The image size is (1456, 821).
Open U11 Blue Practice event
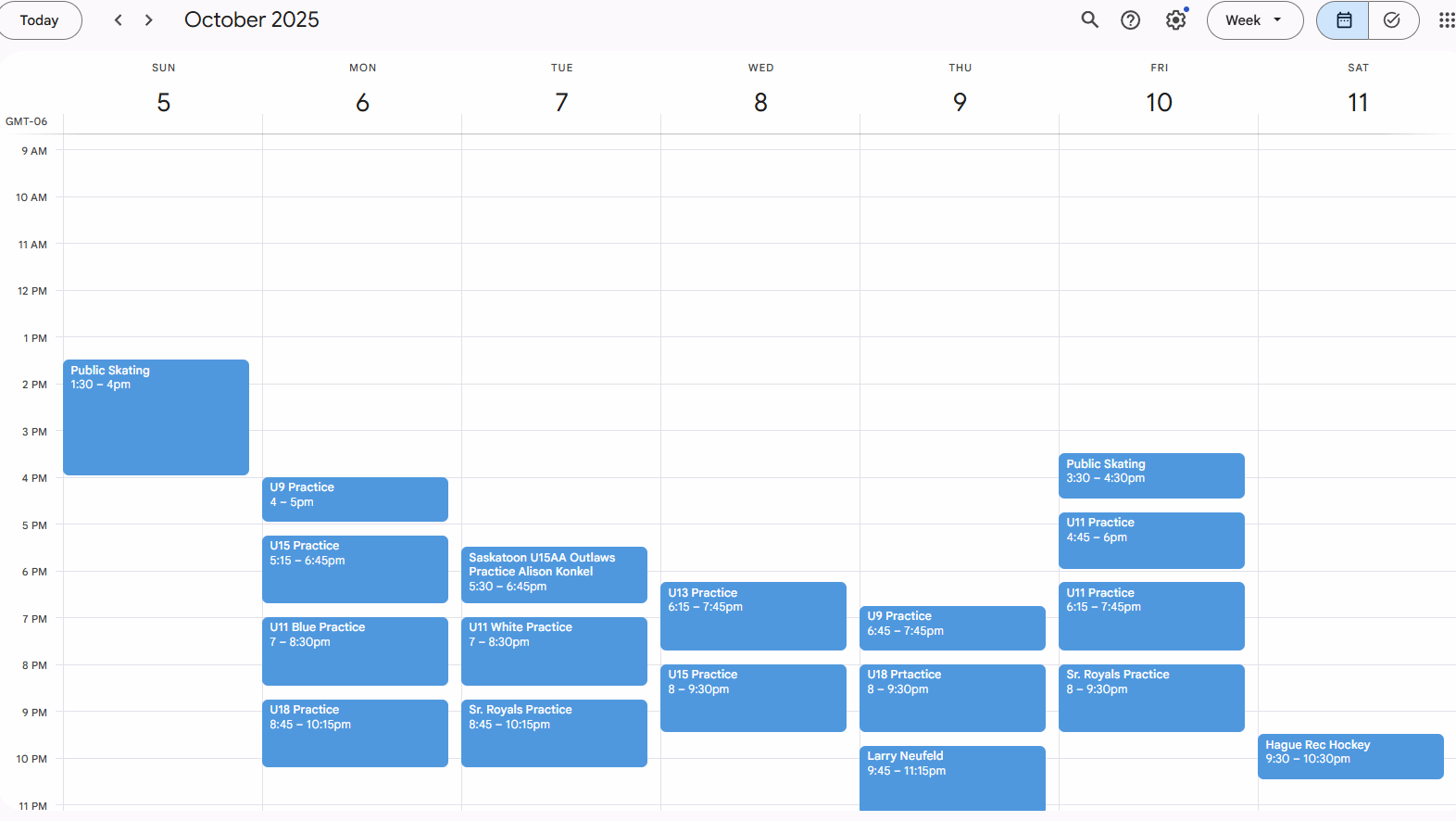point(355,650)
